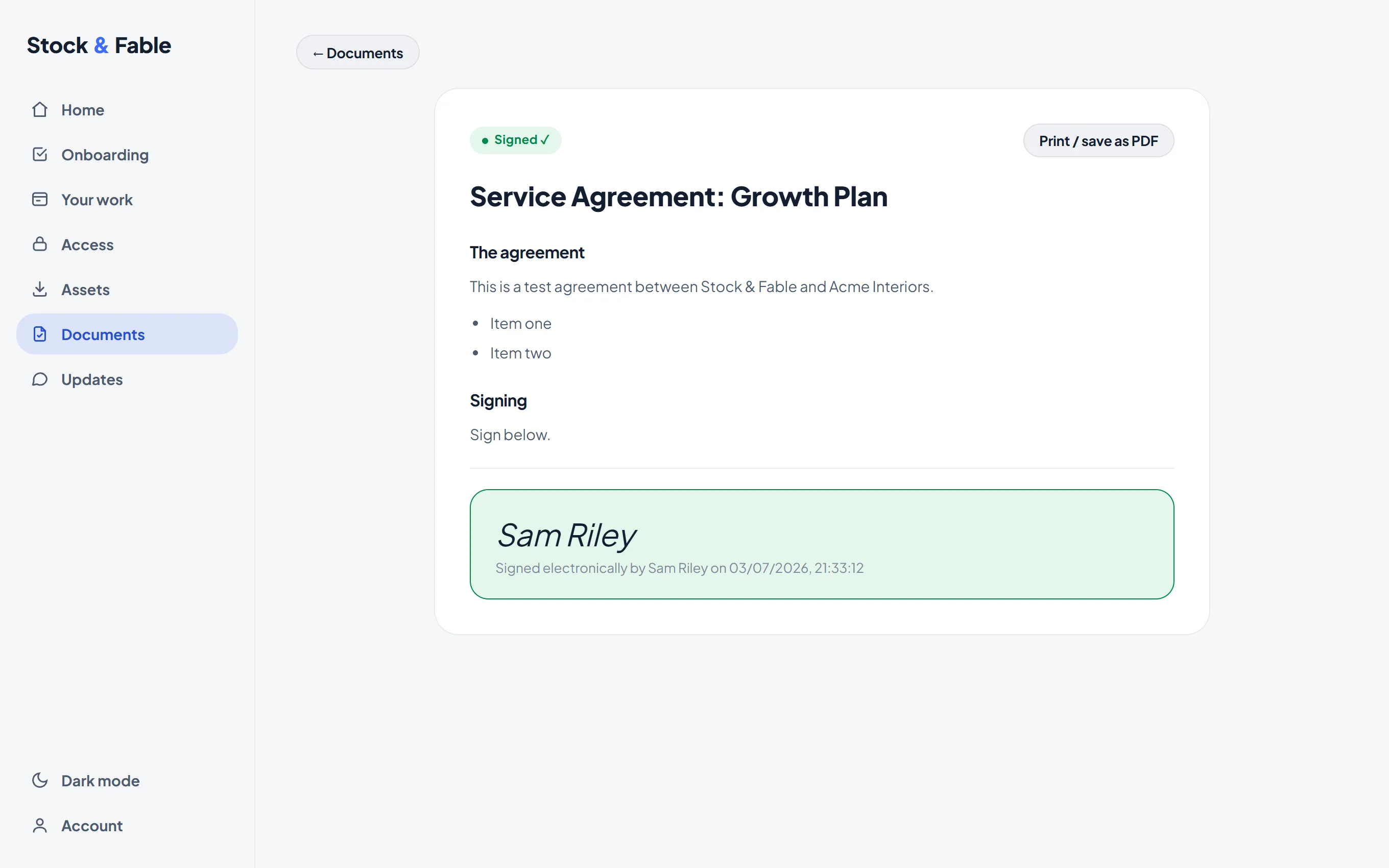Click the Dark mode moon icon

40,780
